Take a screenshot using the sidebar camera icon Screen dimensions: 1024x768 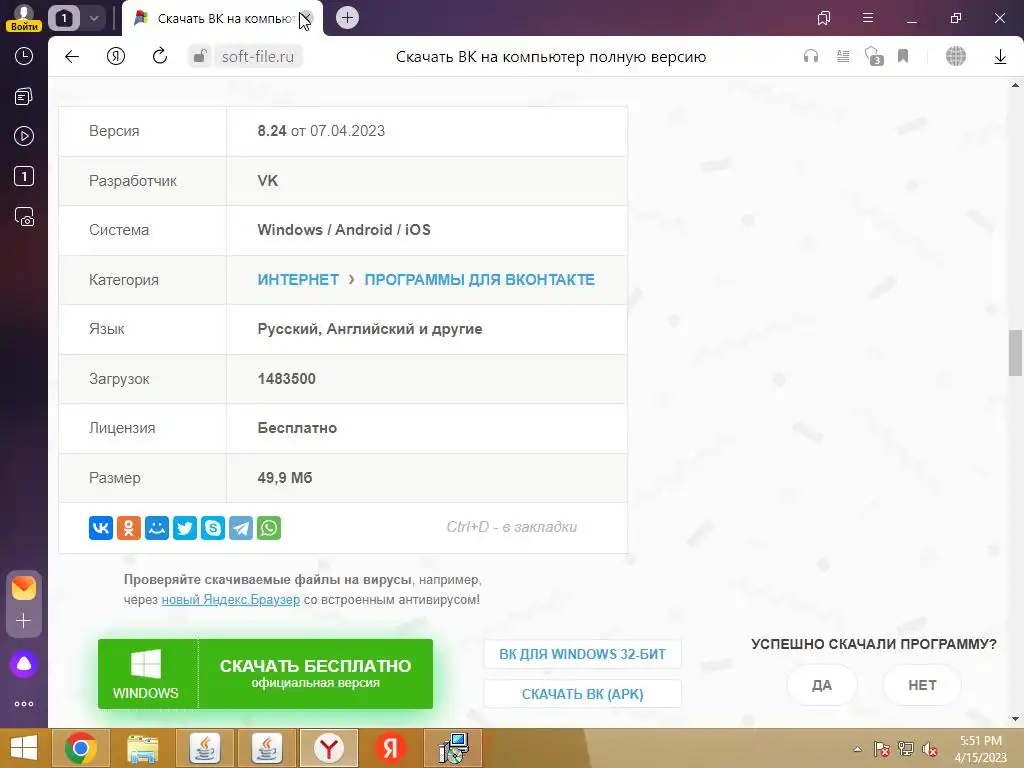pyautogui.click(x=24, y=216)
